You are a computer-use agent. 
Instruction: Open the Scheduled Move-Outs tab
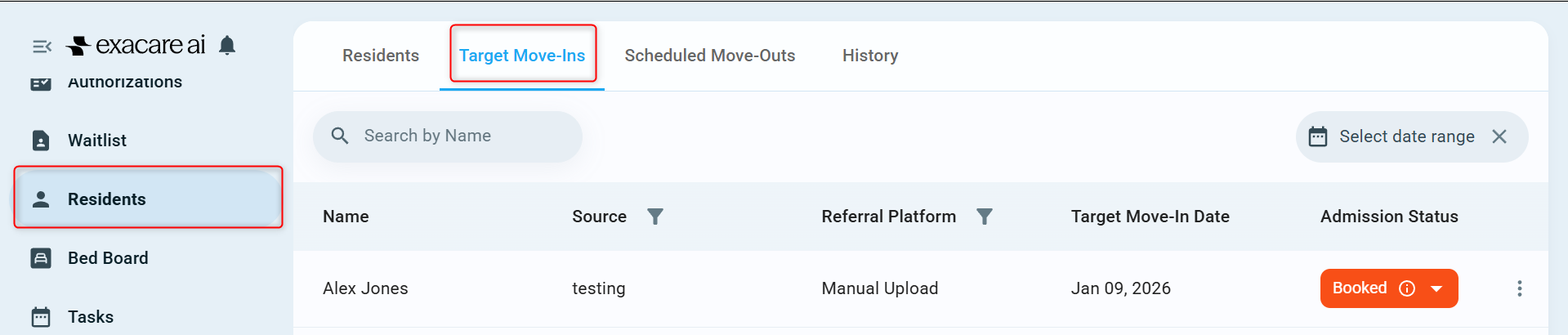point(710,56)
